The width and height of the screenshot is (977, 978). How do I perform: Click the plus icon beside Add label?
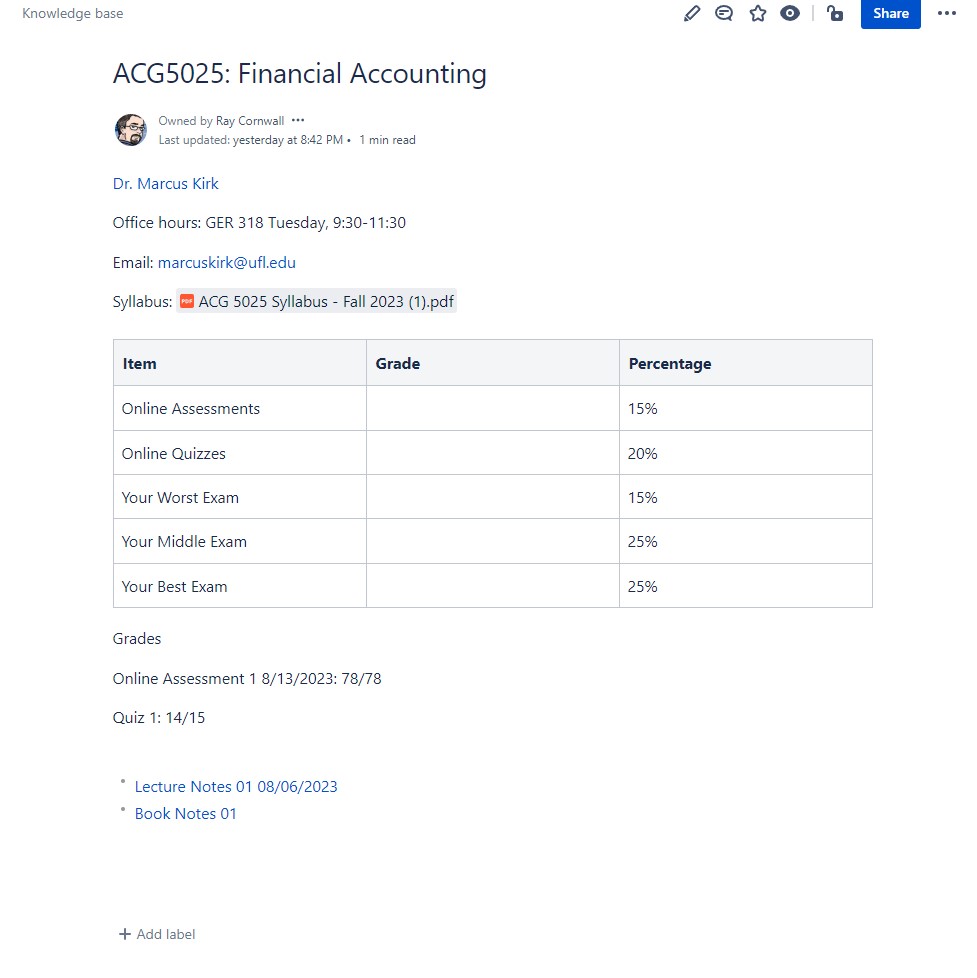125,934
